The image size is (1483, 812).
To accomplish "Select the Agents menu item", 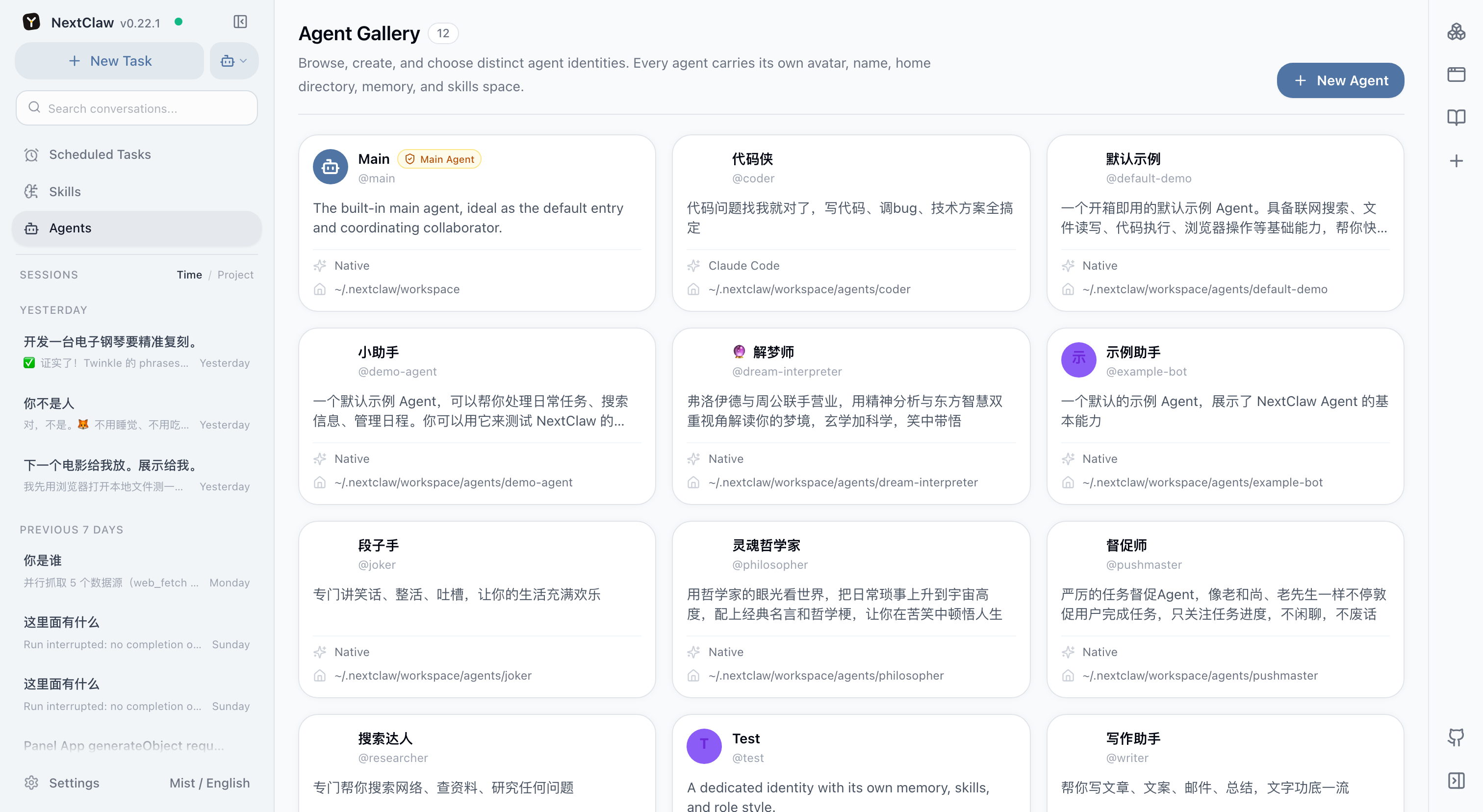I will pyautogui.click(x=137, y=228).
